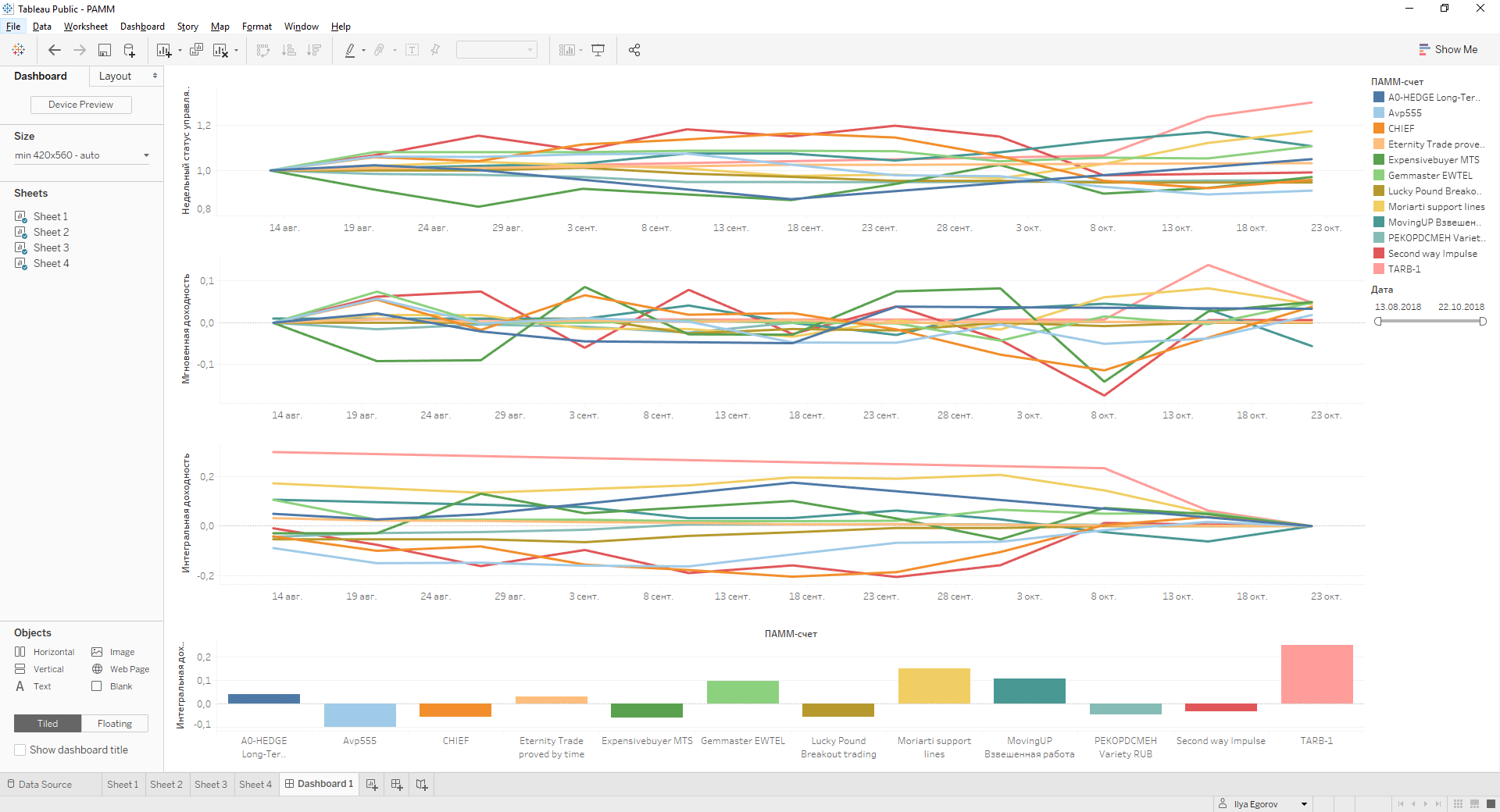Add a Horizontal container object
This screenshot has height=812, width=1500.
[45, 652]
